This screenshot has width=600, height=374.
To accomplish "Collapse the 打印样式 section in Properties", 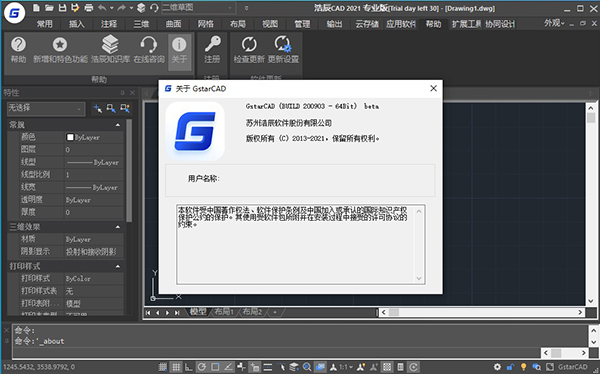I will click(117, 266).
